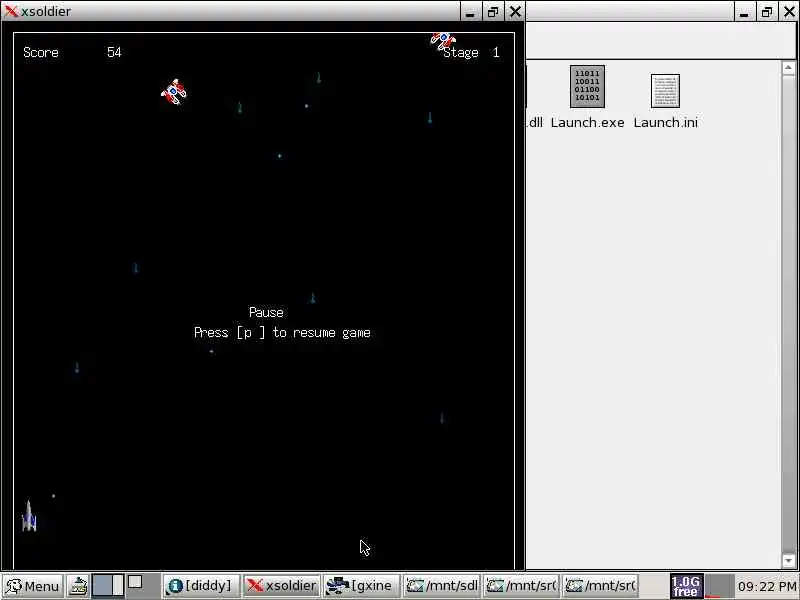Click the 1.0G free storage indicator
800x600 pixels.
coord(686,586)
